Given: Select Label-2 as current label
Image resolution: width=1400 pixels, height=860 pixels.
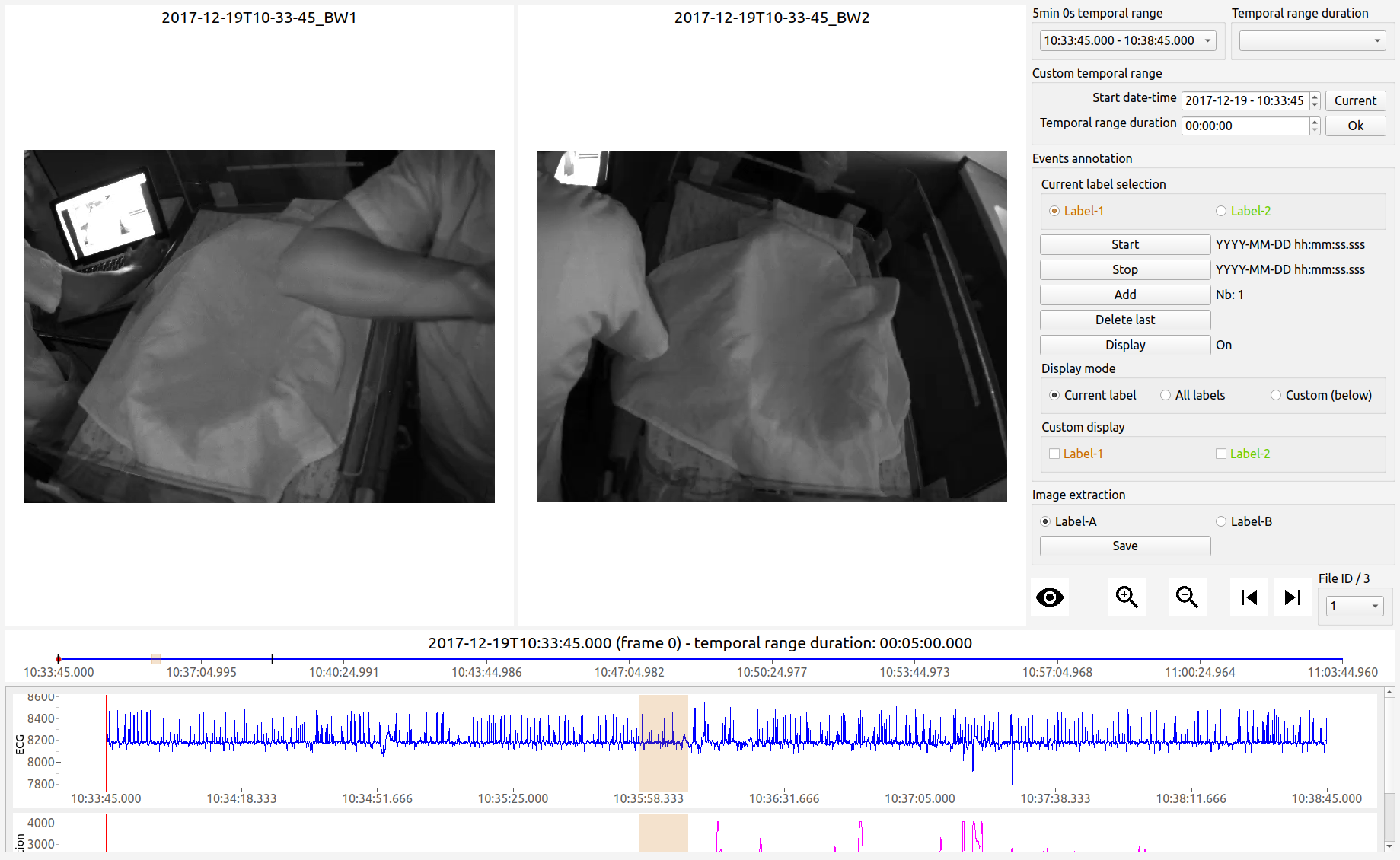Looking at the screenshot, I should [x=1243, y=211].
